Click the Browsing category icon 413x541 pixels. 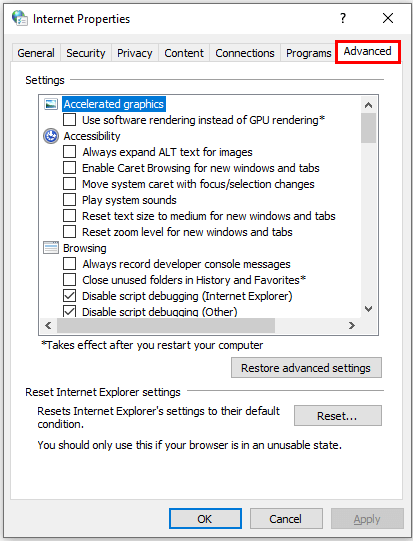(x=51, y=248)
